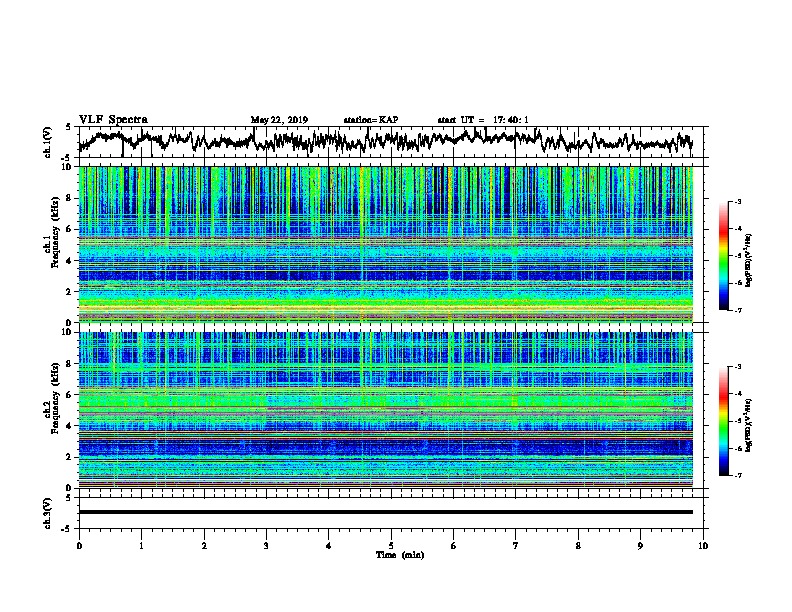792x612 pixels.
Task: Click the "-5" tick on ch.3(V) axis
Action: click(x=67, y=529)
